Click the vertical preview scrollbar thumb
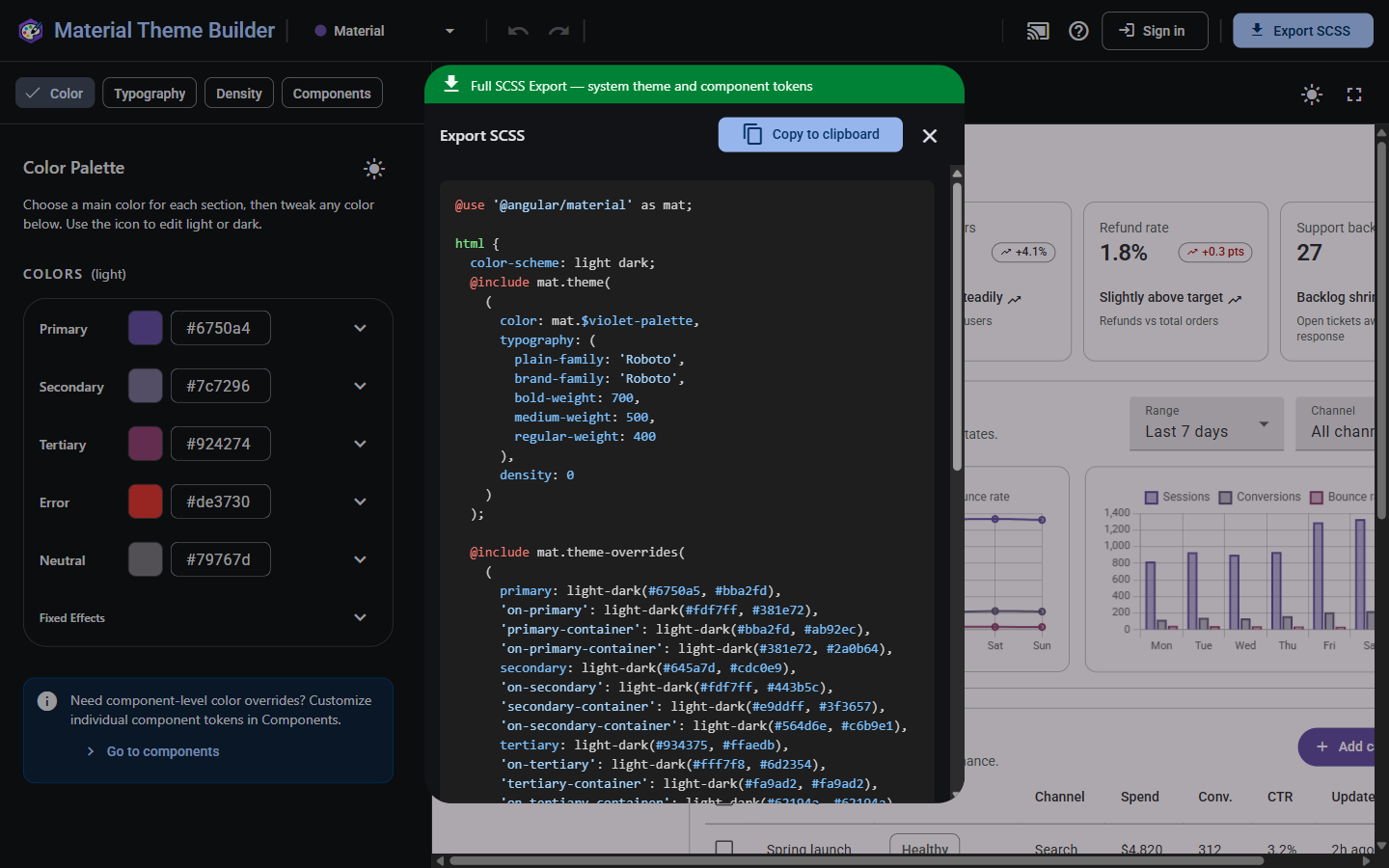1389x868 pixels. pyautogui.click(x=1381, y=332)
